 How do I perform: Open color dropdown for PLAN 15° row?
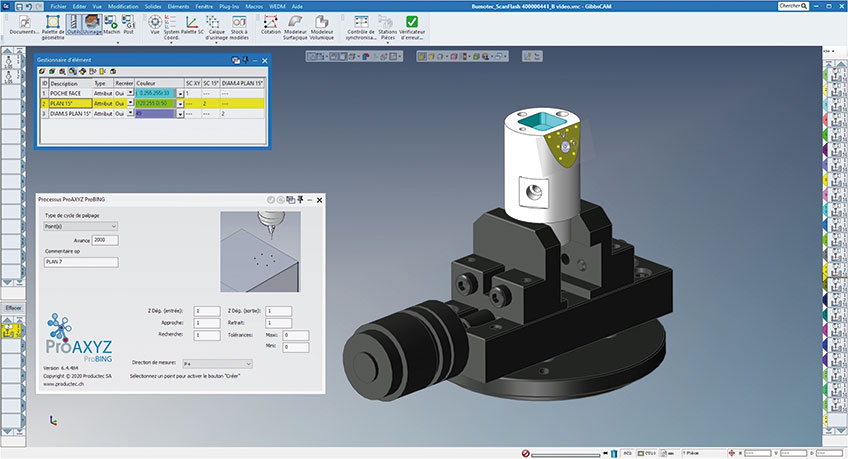pyautogui.click(x=181, y=103)
